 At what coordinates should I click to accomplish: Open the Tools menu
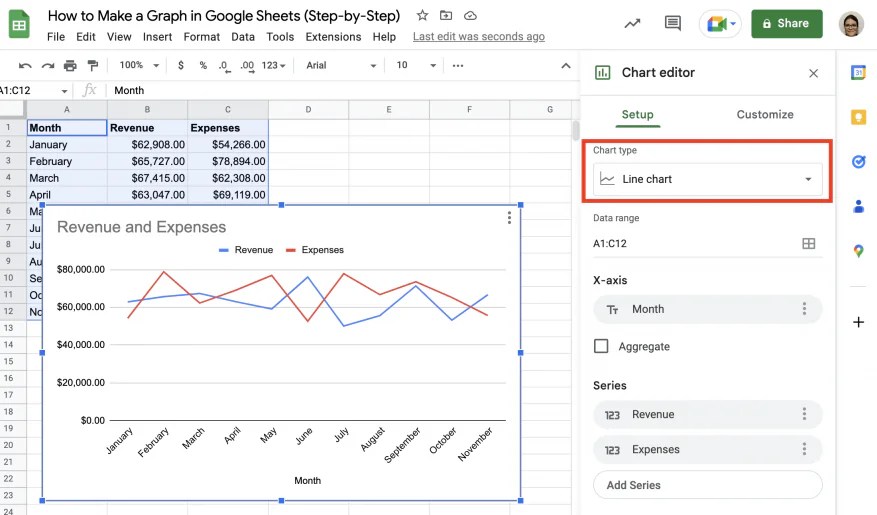tap(280, 37)
